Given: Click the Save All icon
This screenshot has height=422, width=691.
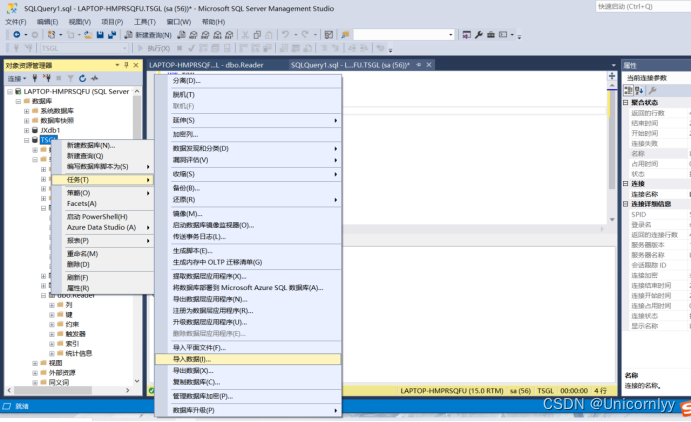Looking at the screenshot, I should click(112, 34).
